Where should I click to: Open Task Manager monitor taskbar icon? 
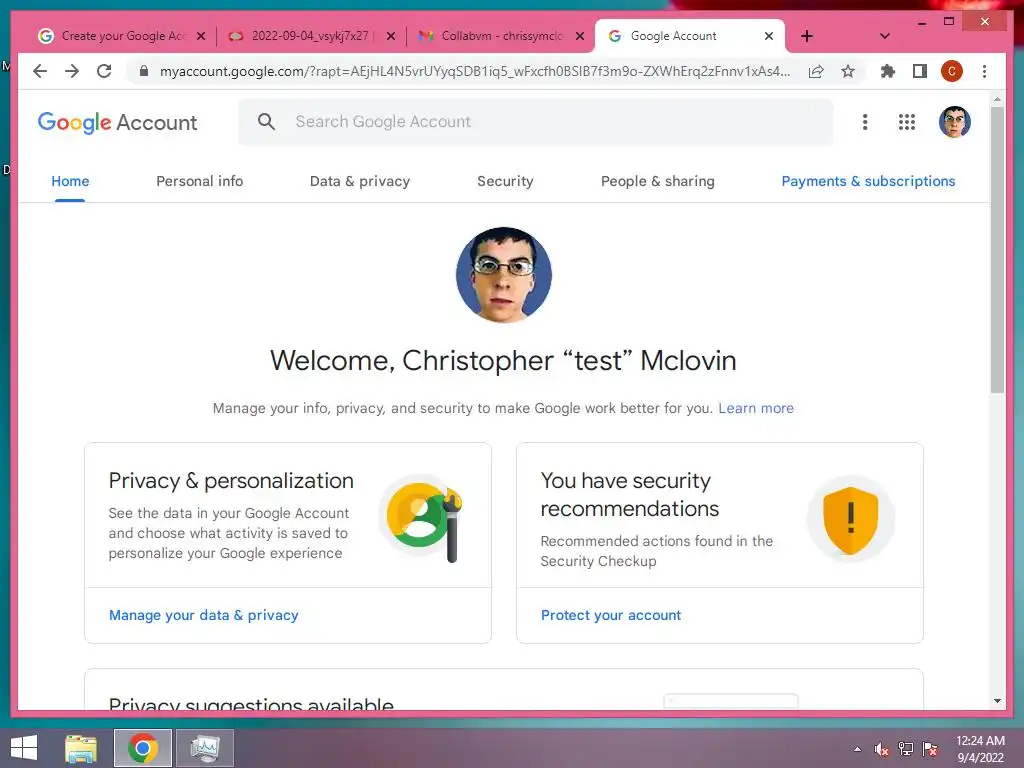pyautogui.click(x=205, y=748)
